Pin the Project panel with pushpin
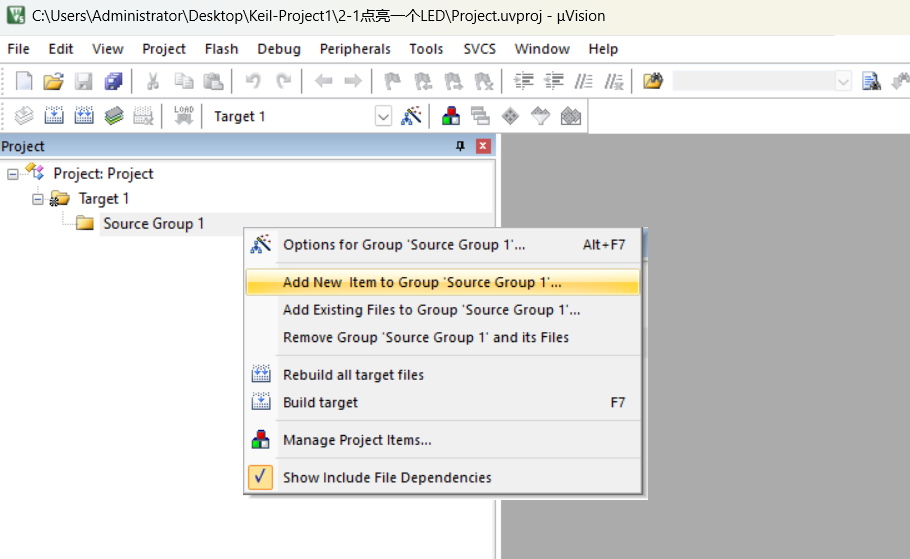 (x=461, y=146)
